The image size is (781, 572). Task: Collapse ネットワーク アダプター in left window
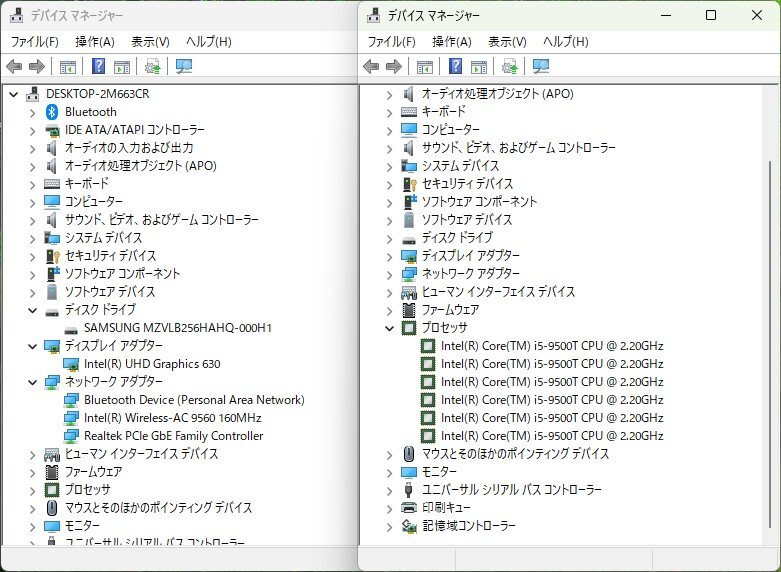tap(32, 382)
